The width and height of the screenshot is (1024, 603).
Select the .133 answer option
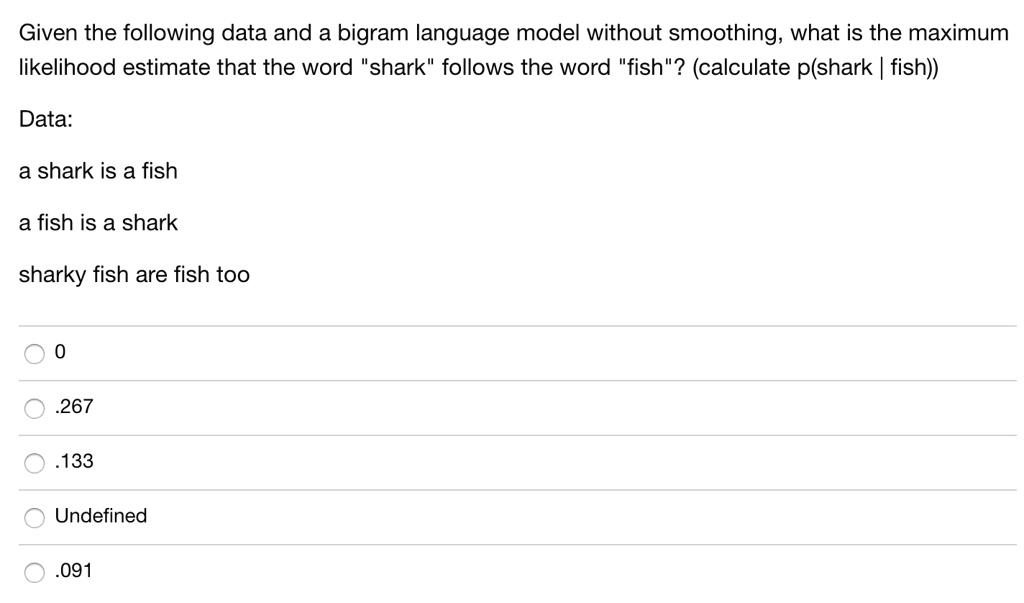[x=33, y=462]
